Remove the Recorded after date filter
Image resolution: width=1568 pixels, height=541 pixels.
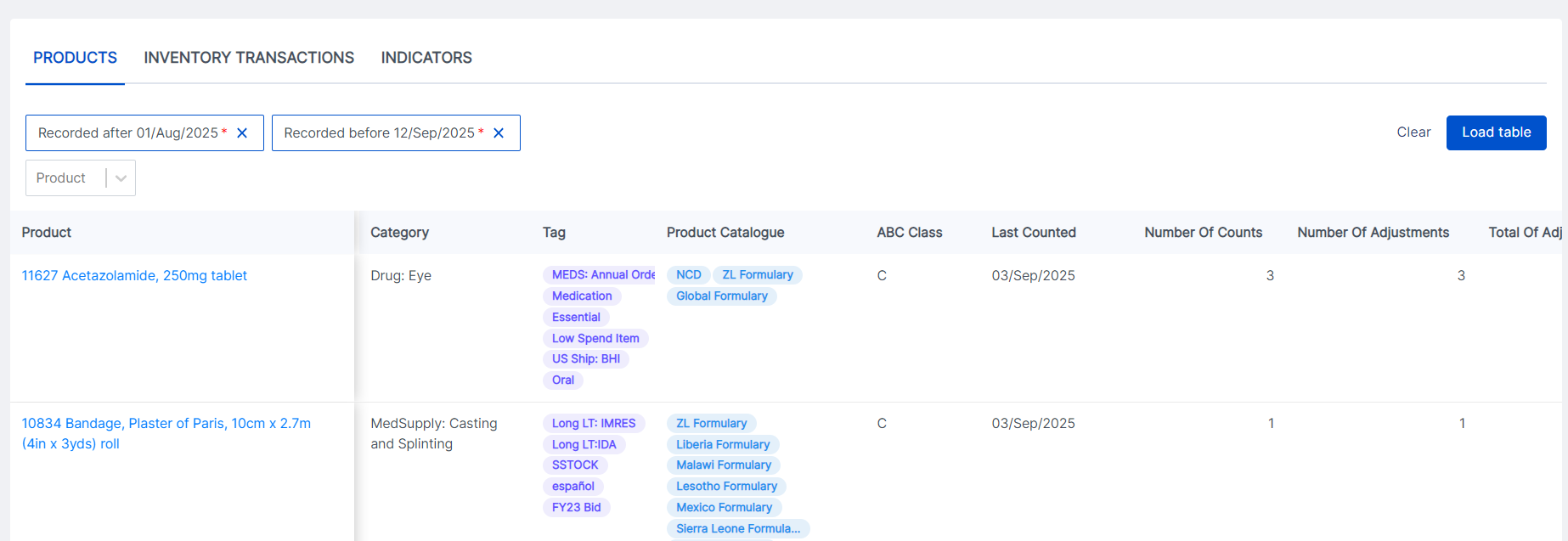[x=242, y=133]
